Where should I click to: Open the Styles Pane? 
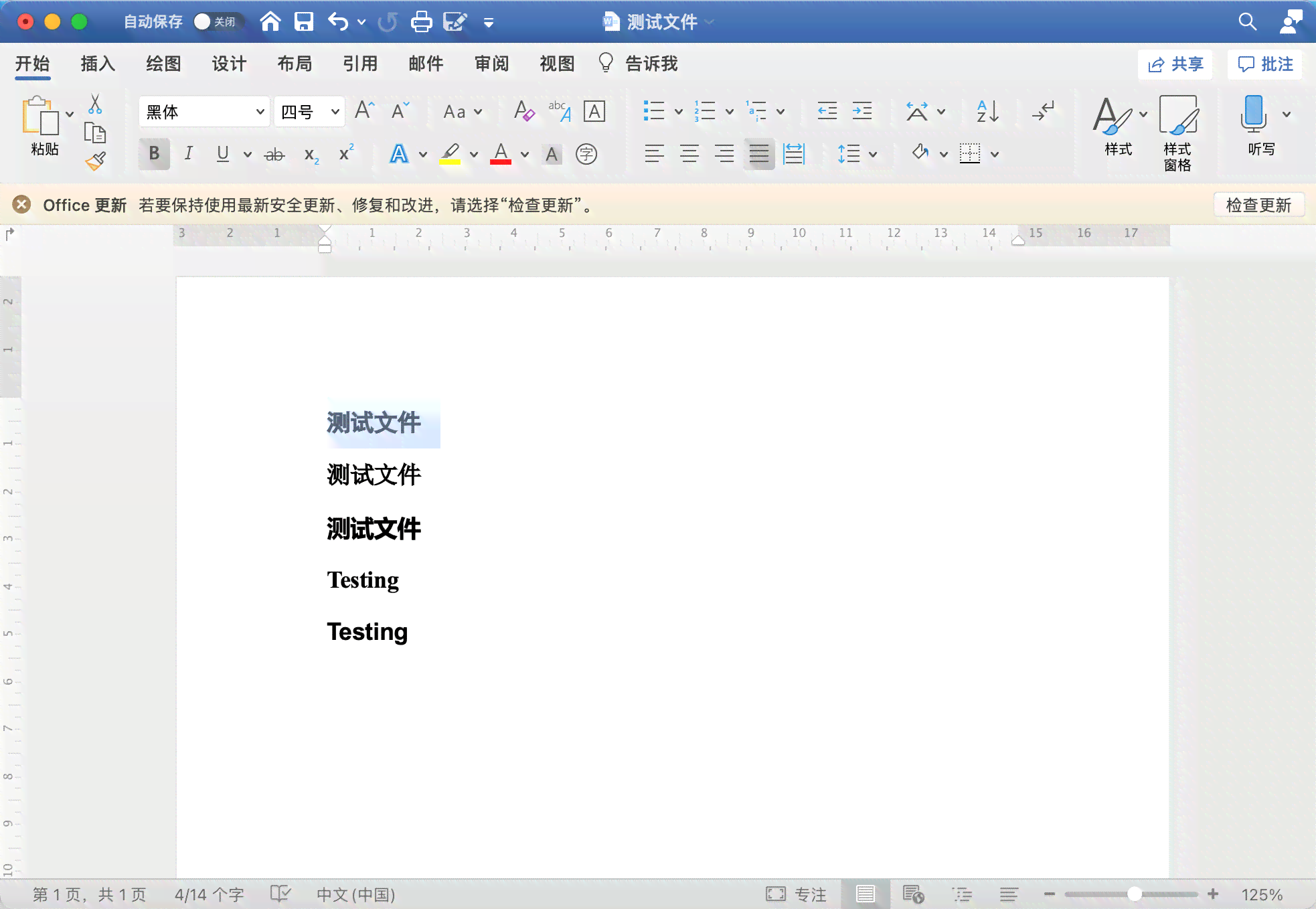pyautogui.click(x=1177, y=133)
